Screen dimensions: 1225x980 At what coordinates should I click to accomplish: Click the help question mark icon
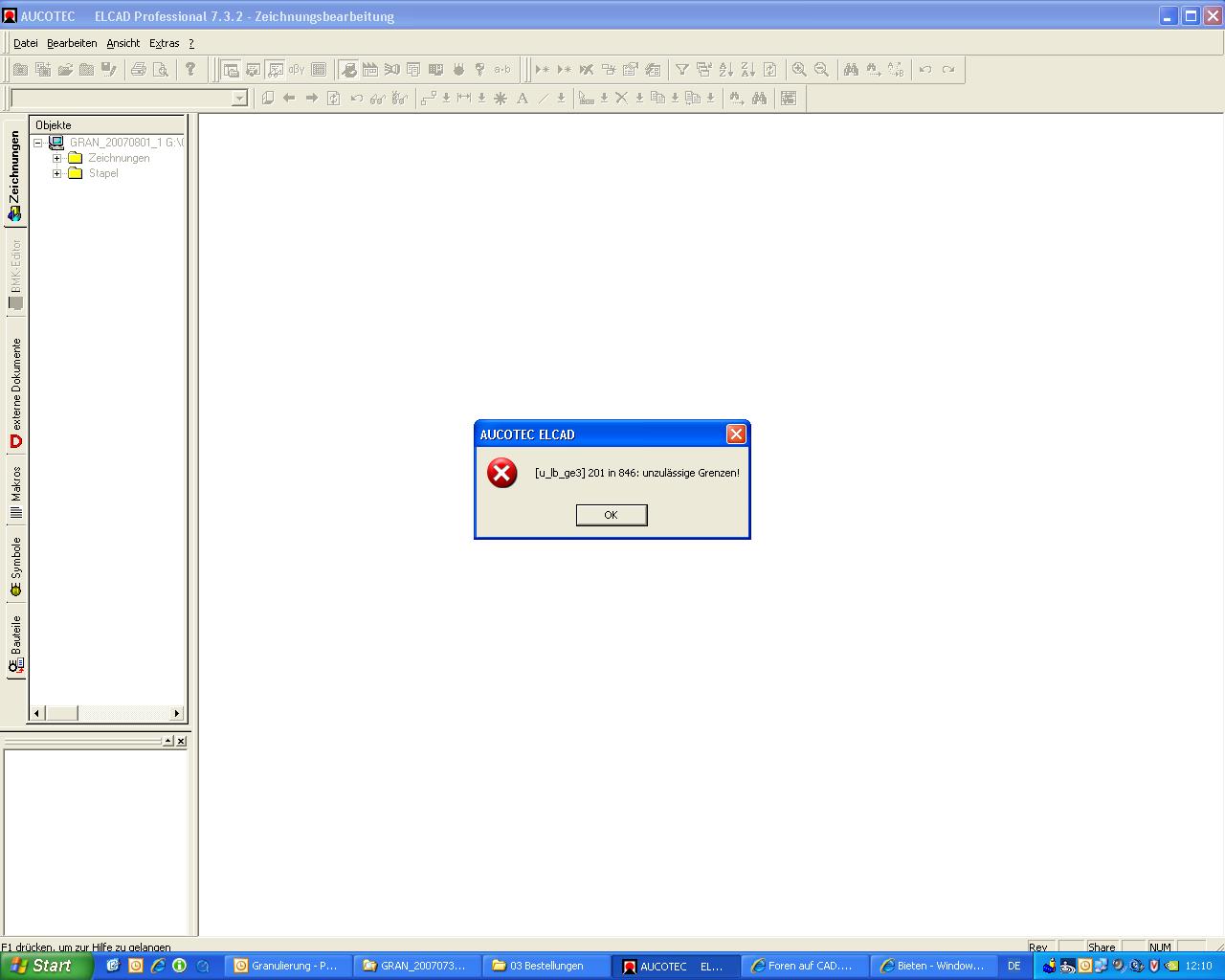click(x=190, y=69)
